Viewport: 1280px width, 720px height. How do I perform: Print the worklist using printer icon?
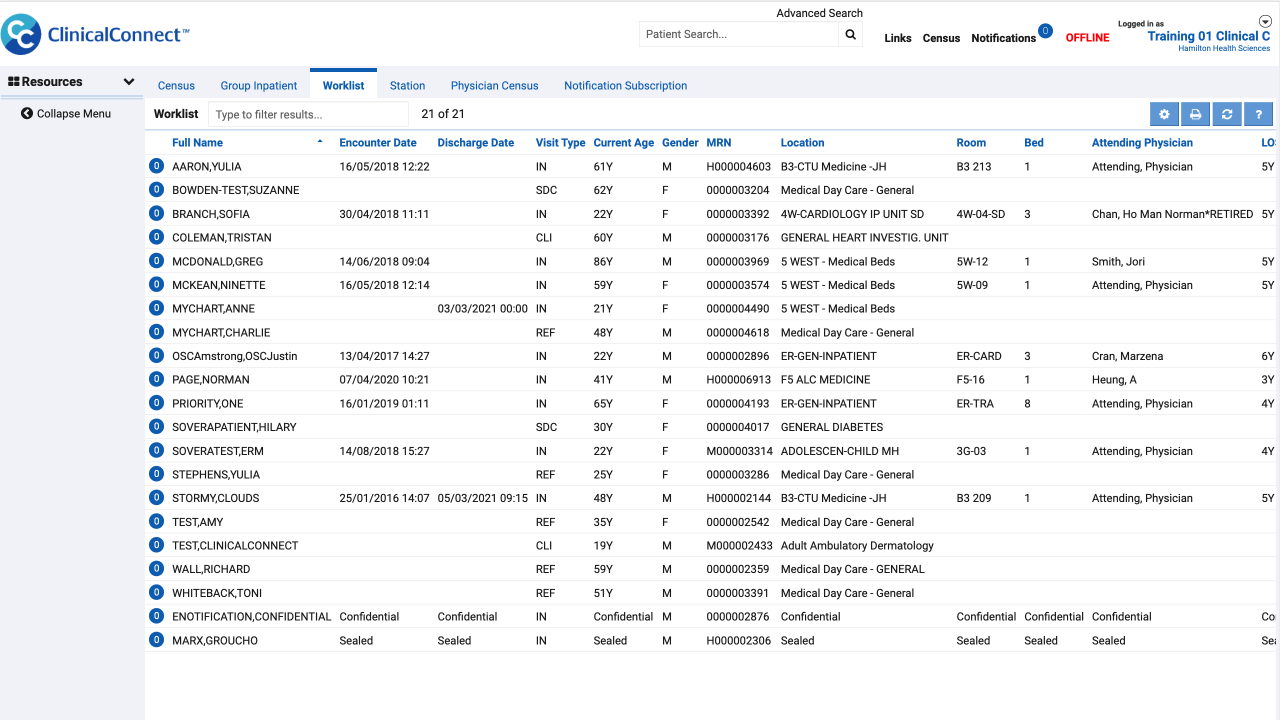pyautogui.click(x=1195, y=114)
